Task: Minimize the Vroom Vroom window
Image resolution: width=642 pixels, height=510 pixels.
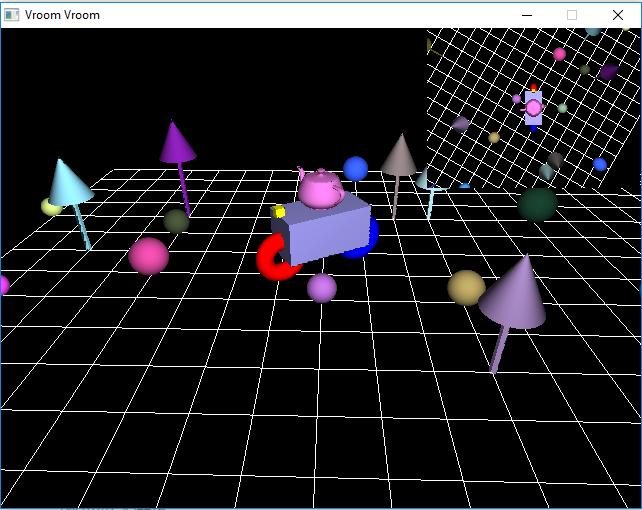Action: click(526, 15)
